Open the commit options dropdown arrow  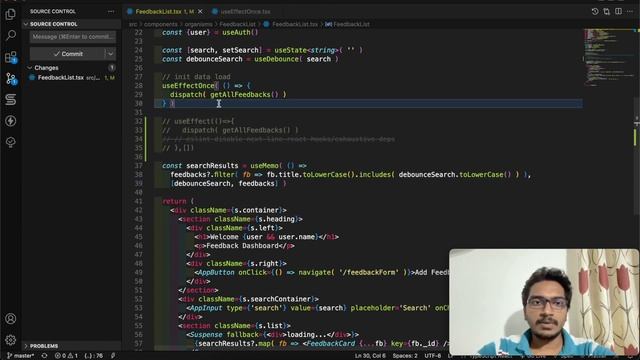[110, 54]
